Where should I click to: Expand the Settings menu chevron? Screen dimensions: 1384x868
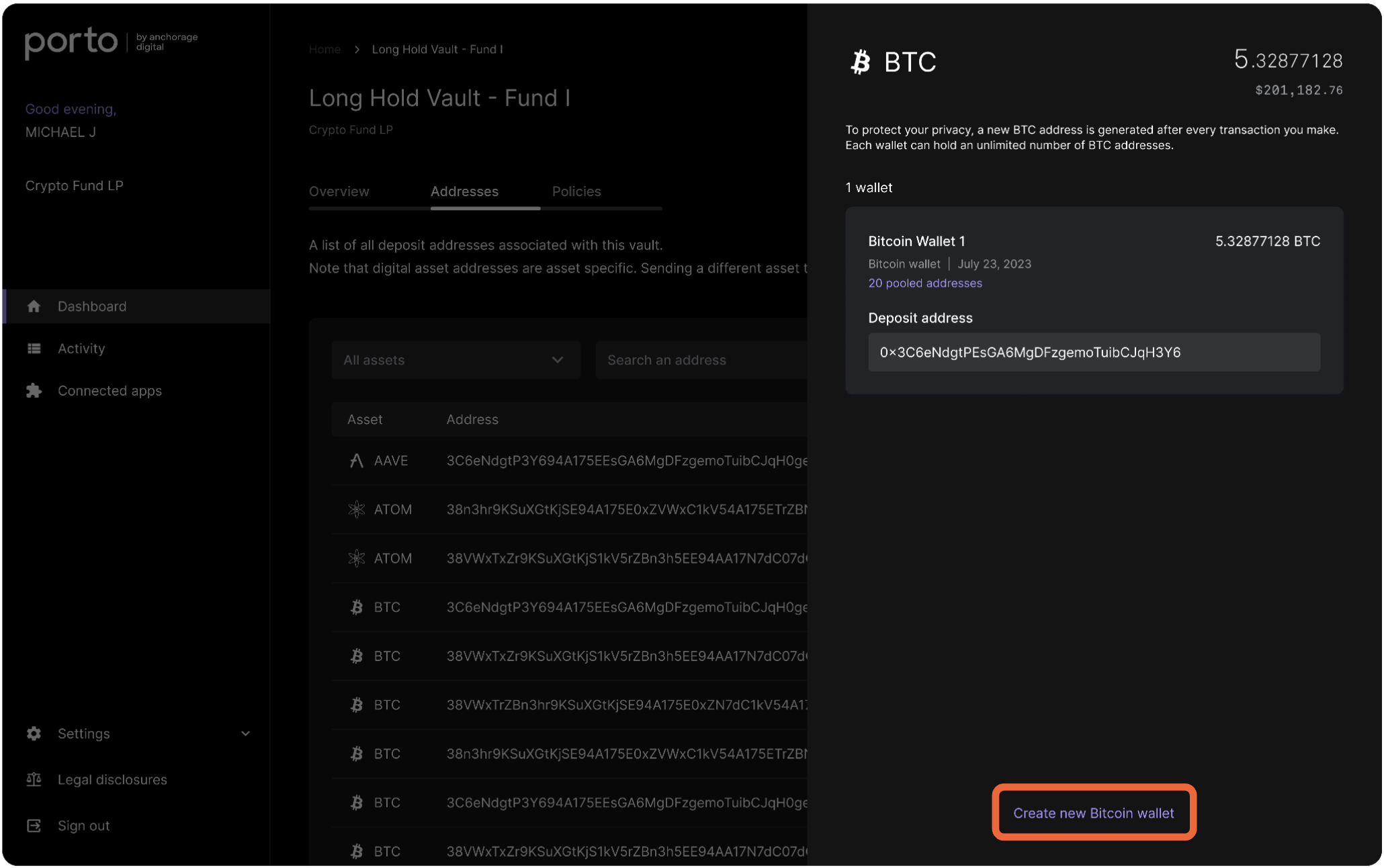(245, 733)
